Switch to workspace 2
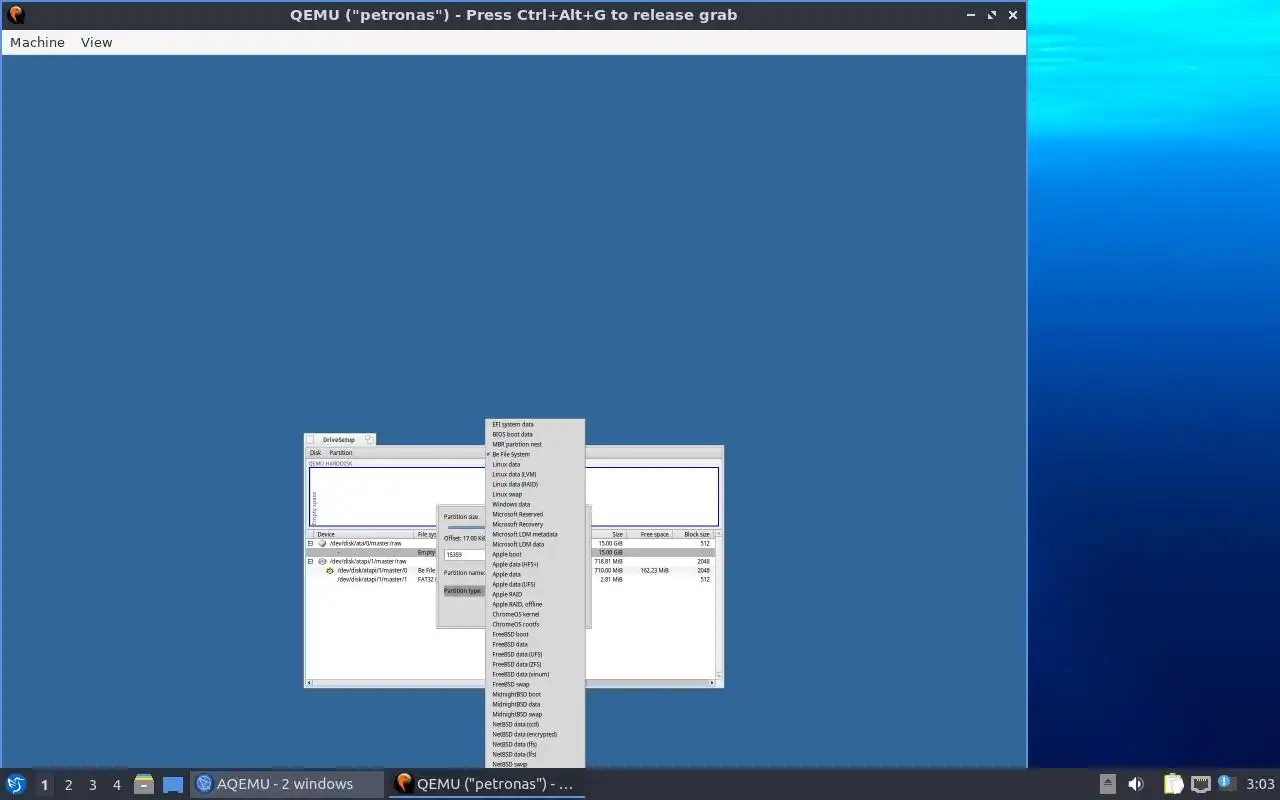Viewport: 1280px width, 800px height. (68, 785)
